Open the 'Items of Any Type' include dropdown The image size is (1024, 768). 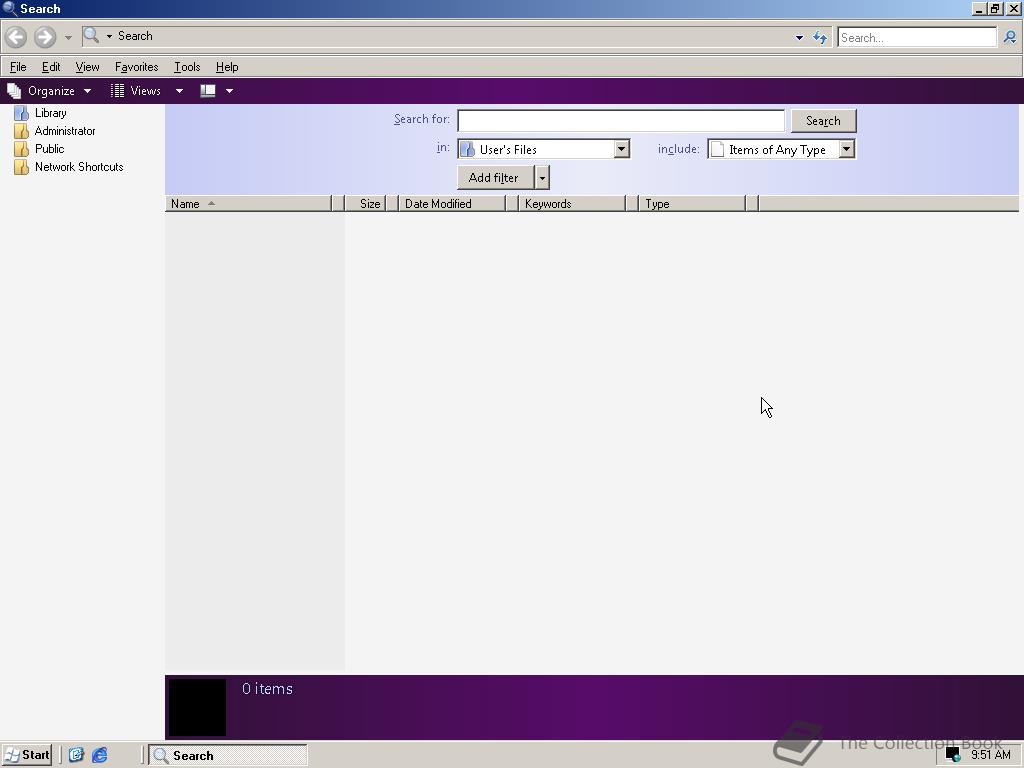pyautogui.click(x=781, y=150)
